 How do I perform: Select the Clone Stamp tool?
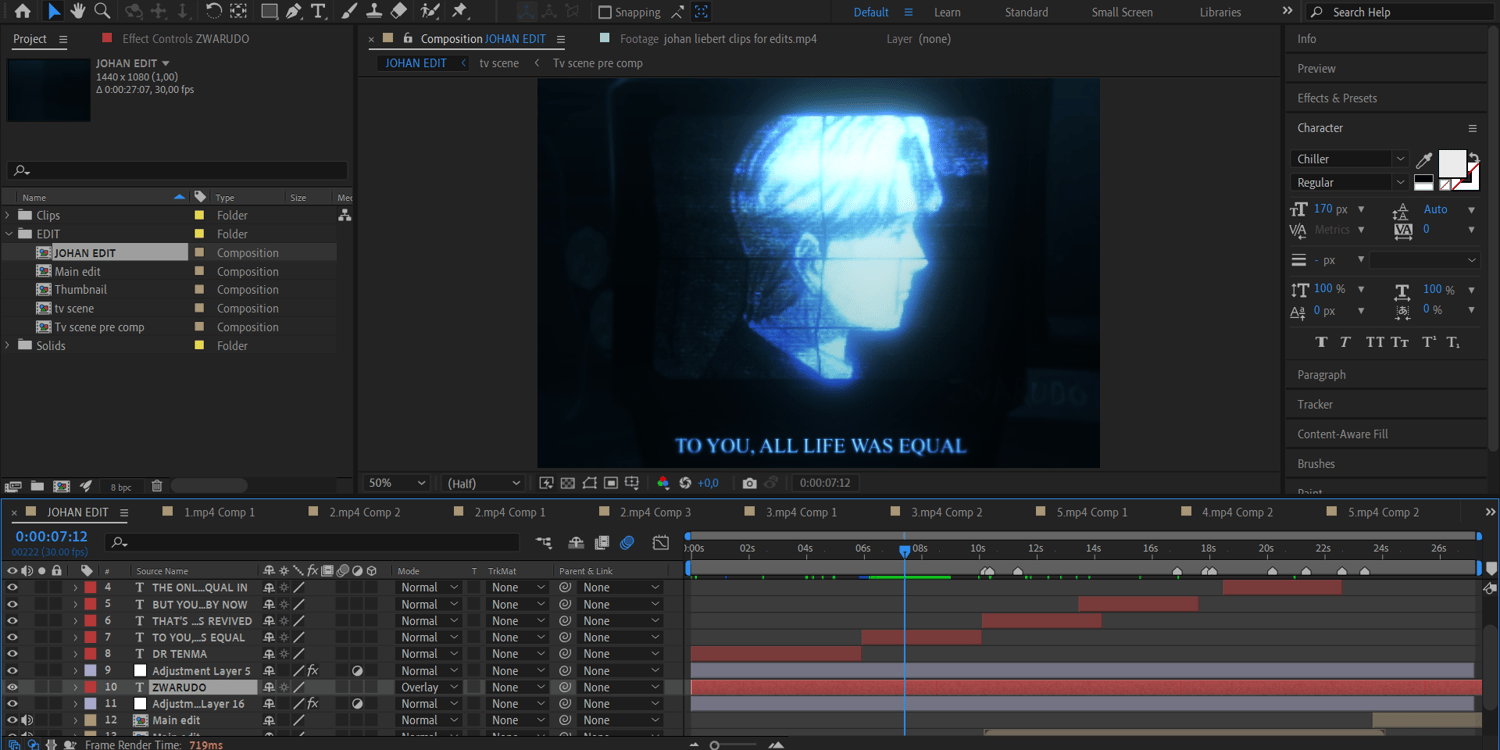[374, 11]
